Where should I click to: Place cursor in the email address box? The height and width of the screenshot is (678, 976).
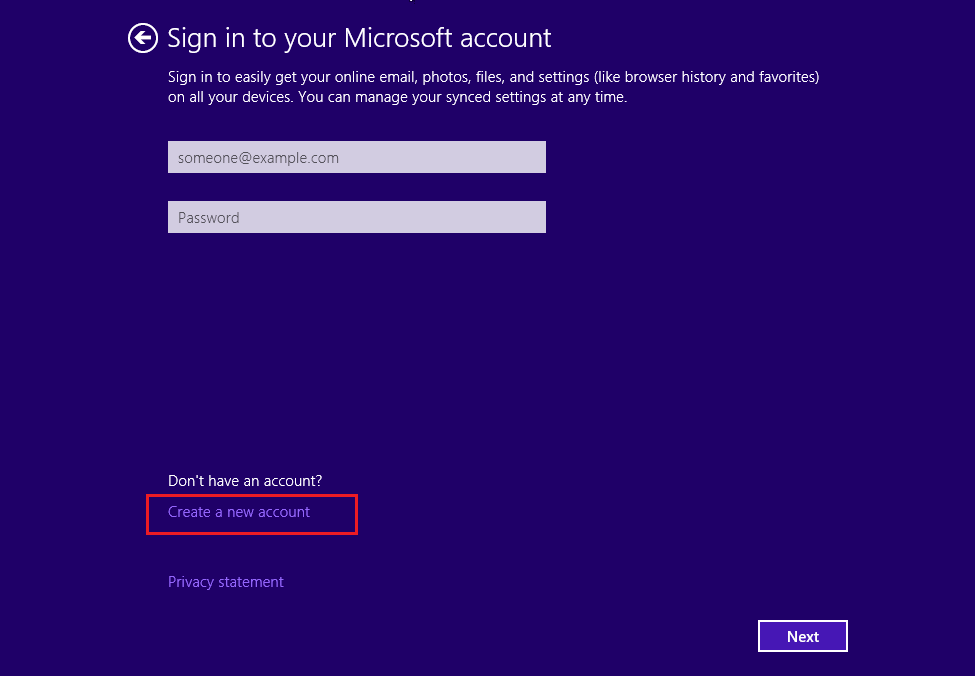[357, 157]
